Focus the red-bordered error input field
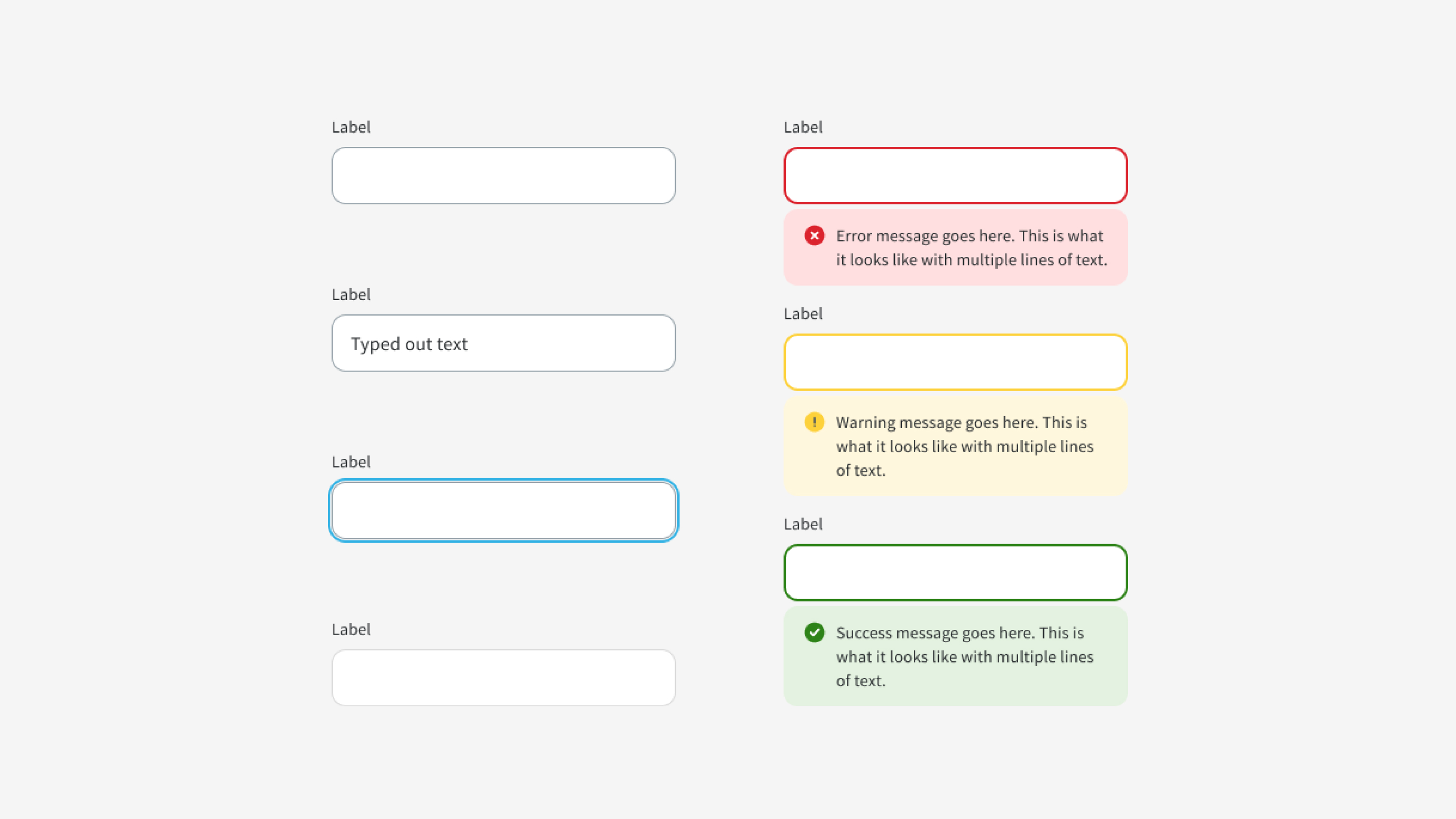This screenshot has width=1456, height=819. coord(955,176)
